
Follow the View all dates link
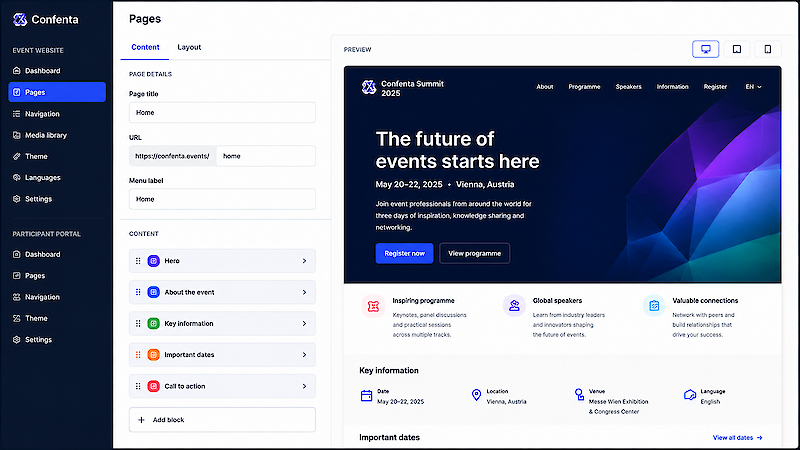[x=737, y=438]
